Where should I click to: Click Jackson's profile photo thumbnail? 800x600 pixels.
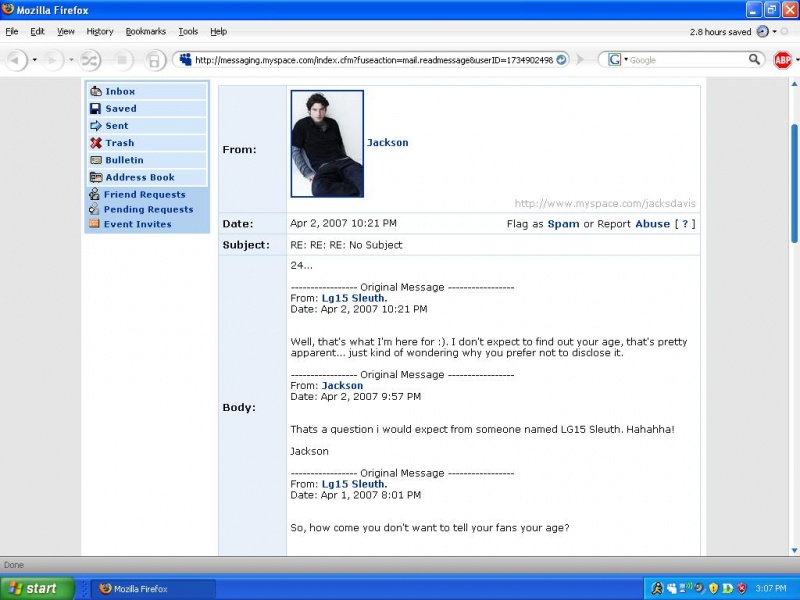(x=327, y=144)
